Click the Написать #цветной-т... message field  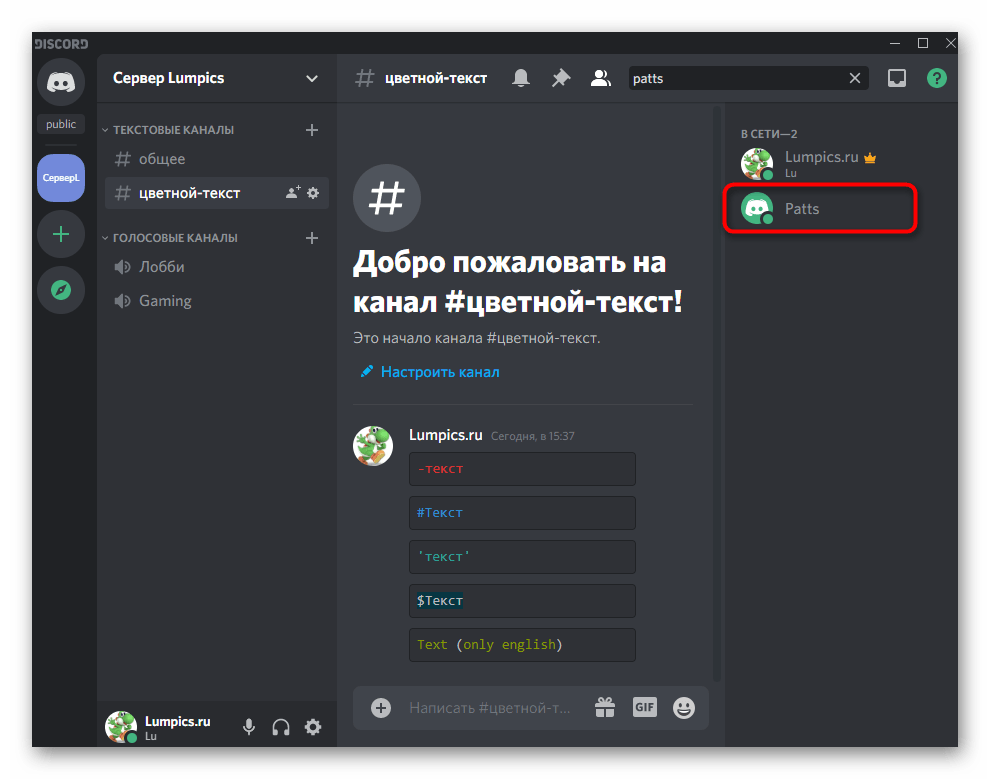(x=490, y=708)
